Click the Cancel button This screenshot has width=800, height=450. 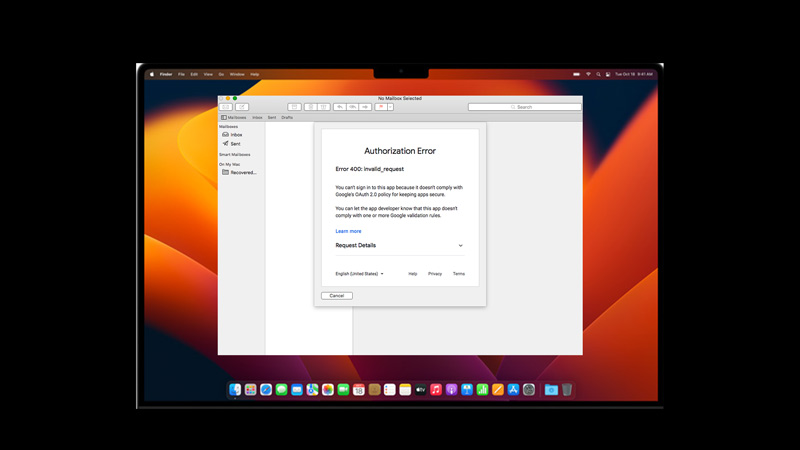click(x=337, y=296)
